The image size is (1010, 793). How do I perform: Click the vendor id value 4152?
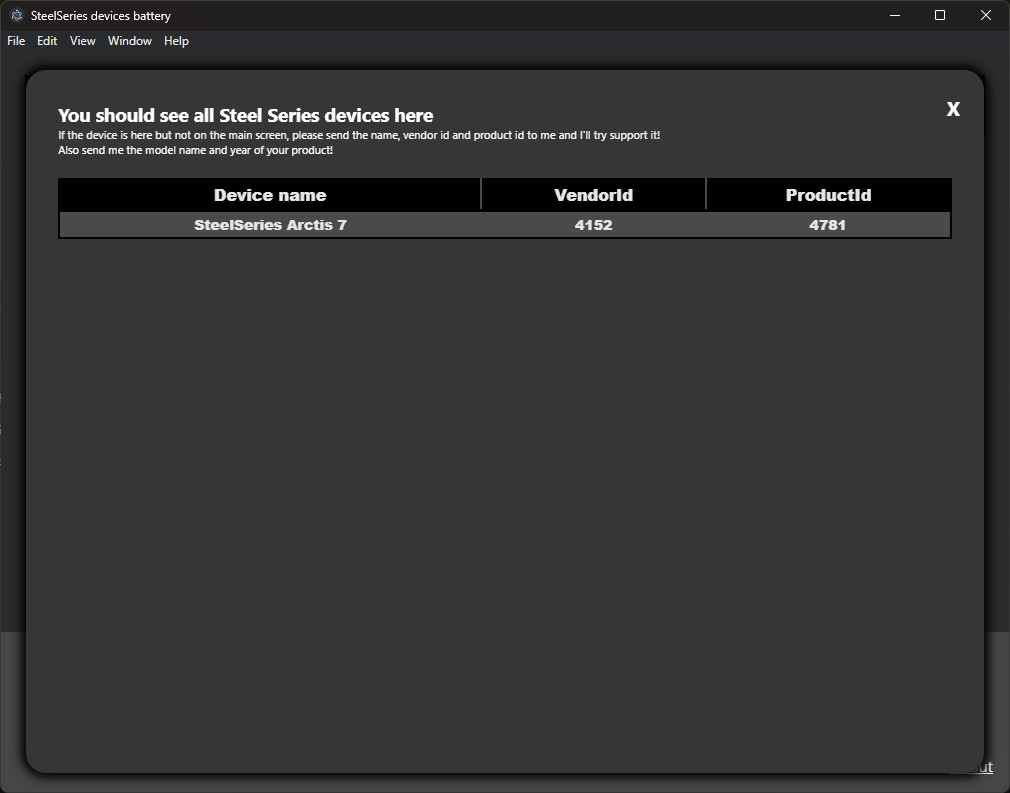[x=593, y=225]
